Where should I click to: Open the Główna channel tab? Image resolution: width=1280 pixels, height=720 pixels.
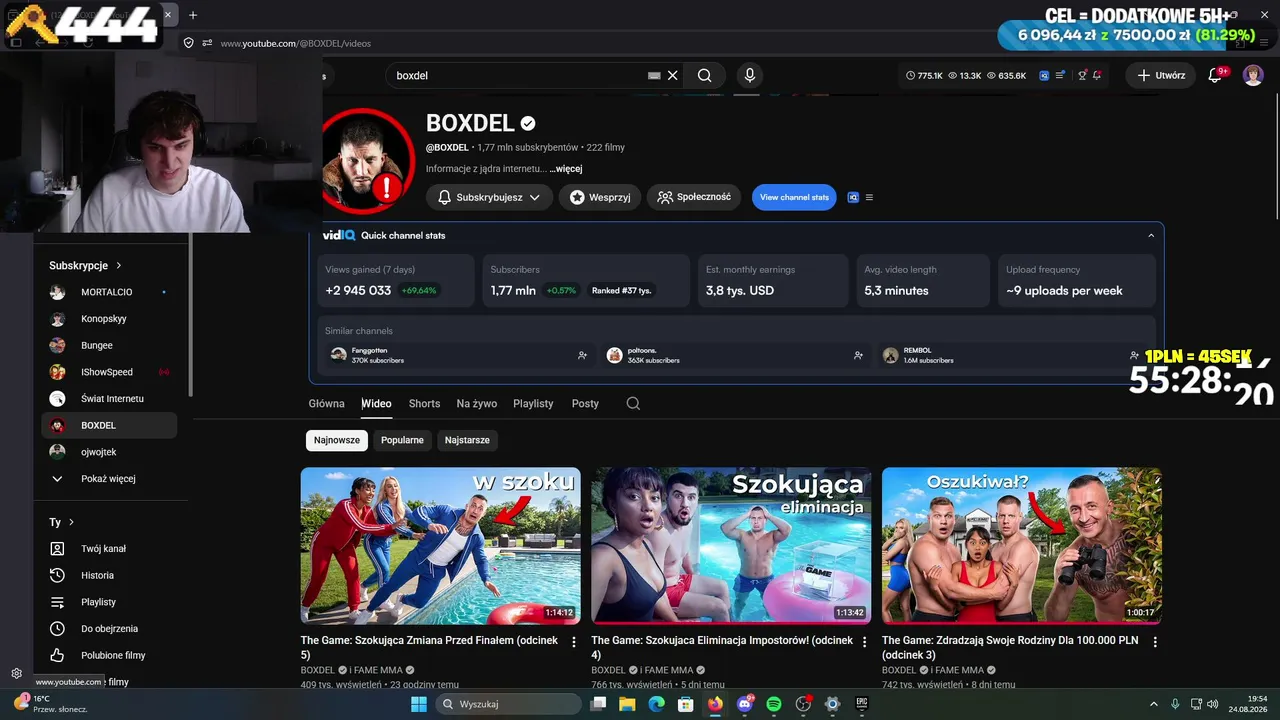click(x=326, y=404)
